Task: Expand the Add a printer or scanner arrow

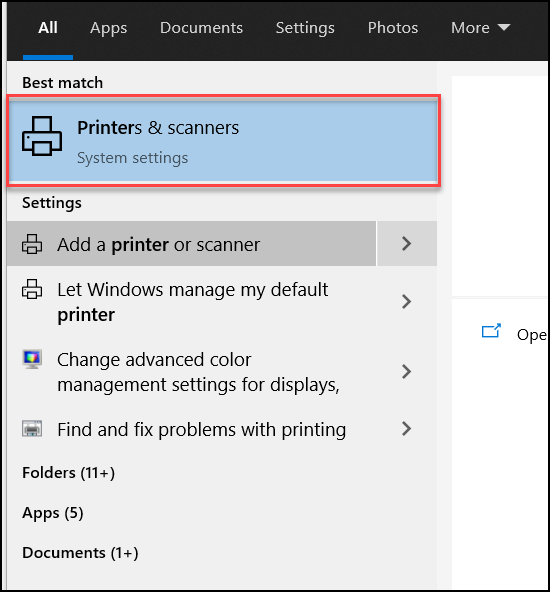Action: 407,244
